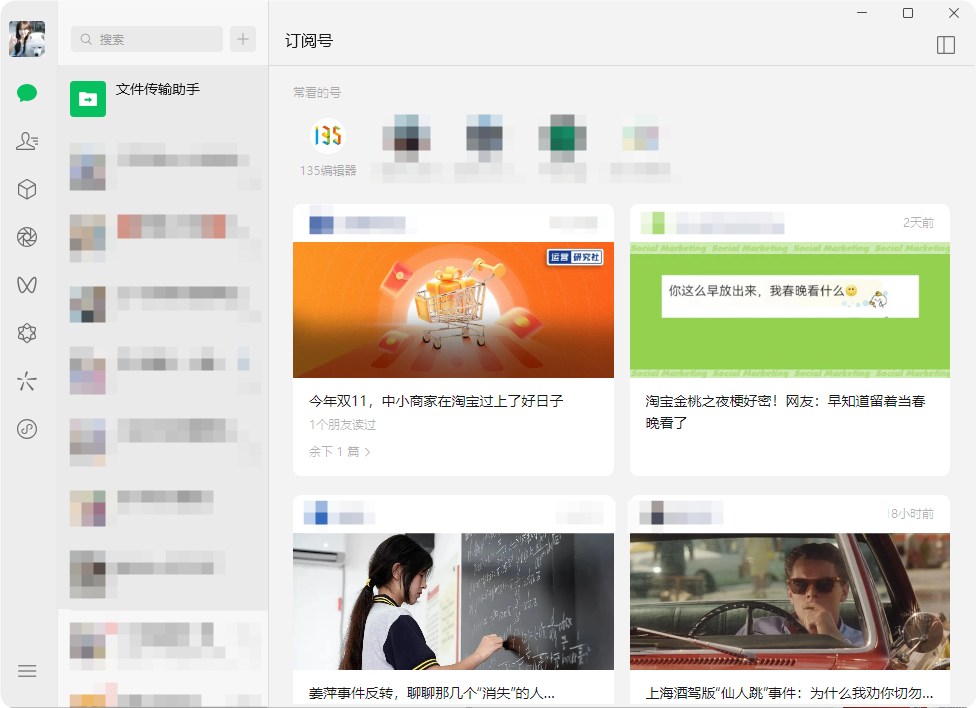
Task: Open the hexagon flower Search icon in the sidebar
Action: (x=27, y=333)
